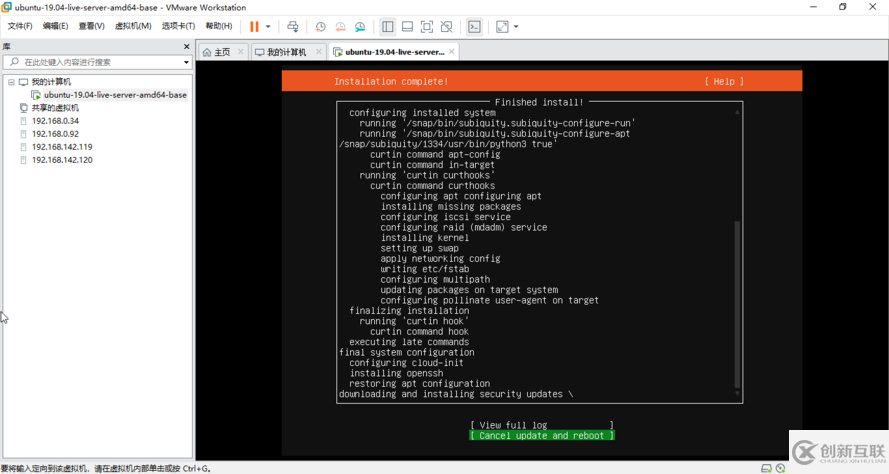Click the Help button in the installer header

tap(724, 82)
